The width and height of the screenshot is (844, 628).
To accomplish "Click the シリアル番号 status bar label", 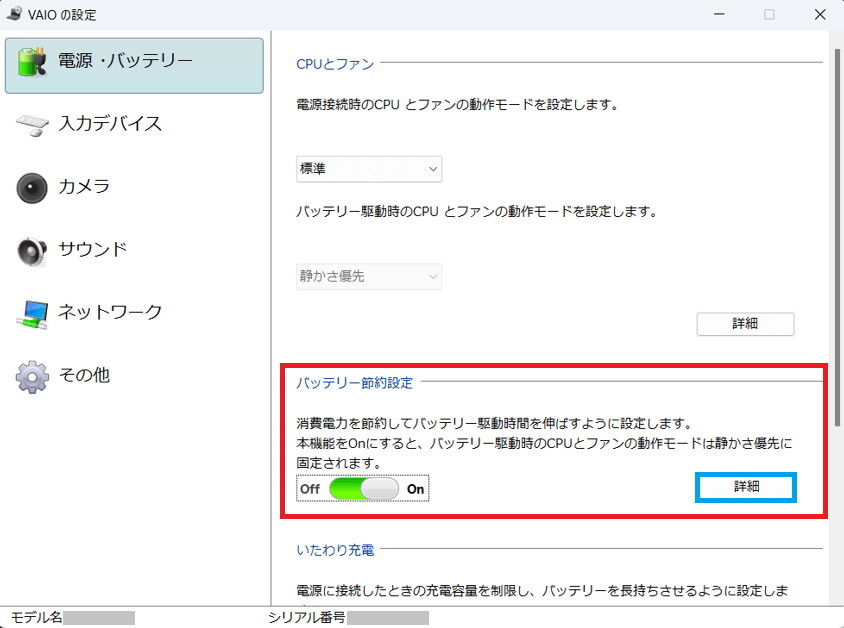I will coord(306,617).
